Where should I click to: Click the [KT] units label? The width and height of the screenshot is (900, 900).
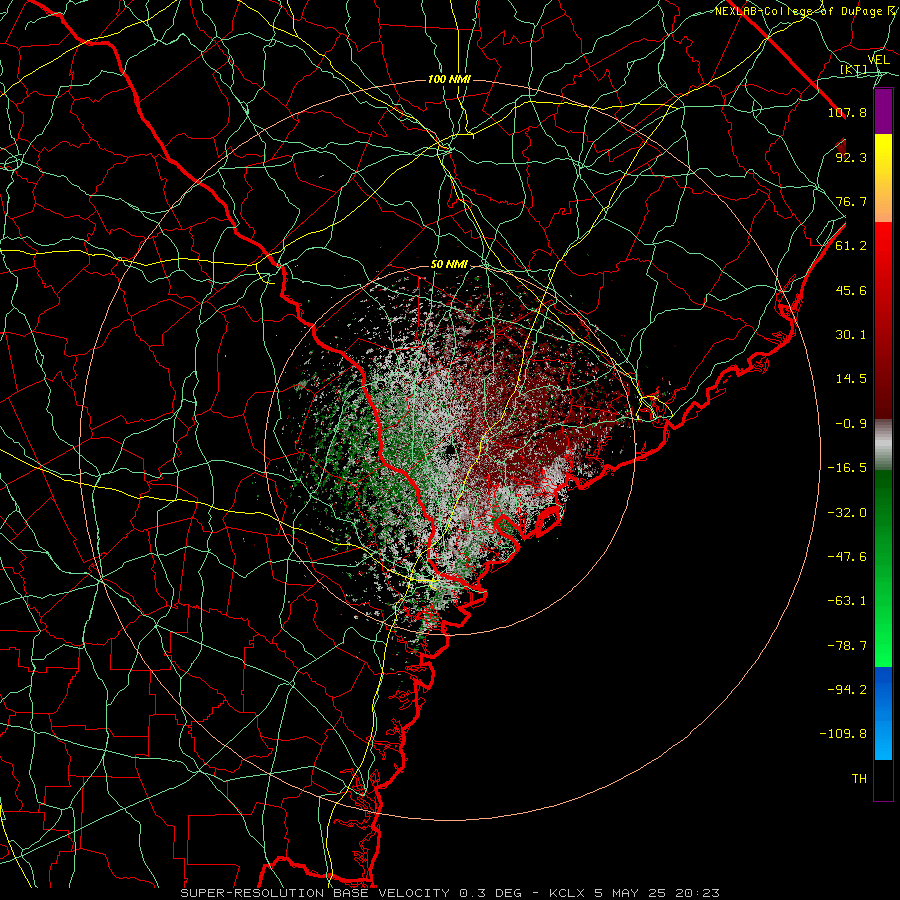[853, 69]
